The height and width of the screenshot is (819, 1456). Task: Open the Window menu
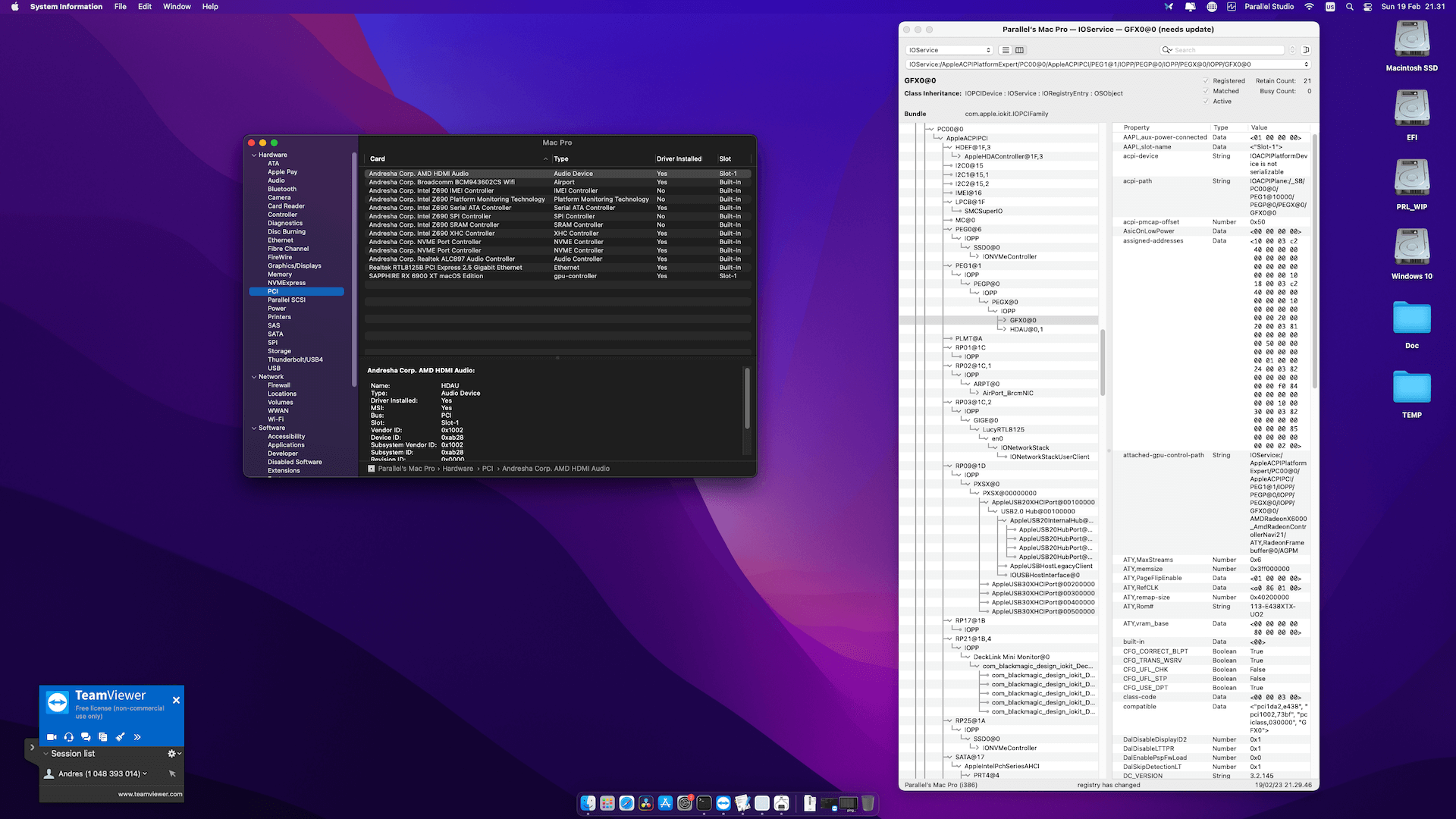[x=177, y=7]
